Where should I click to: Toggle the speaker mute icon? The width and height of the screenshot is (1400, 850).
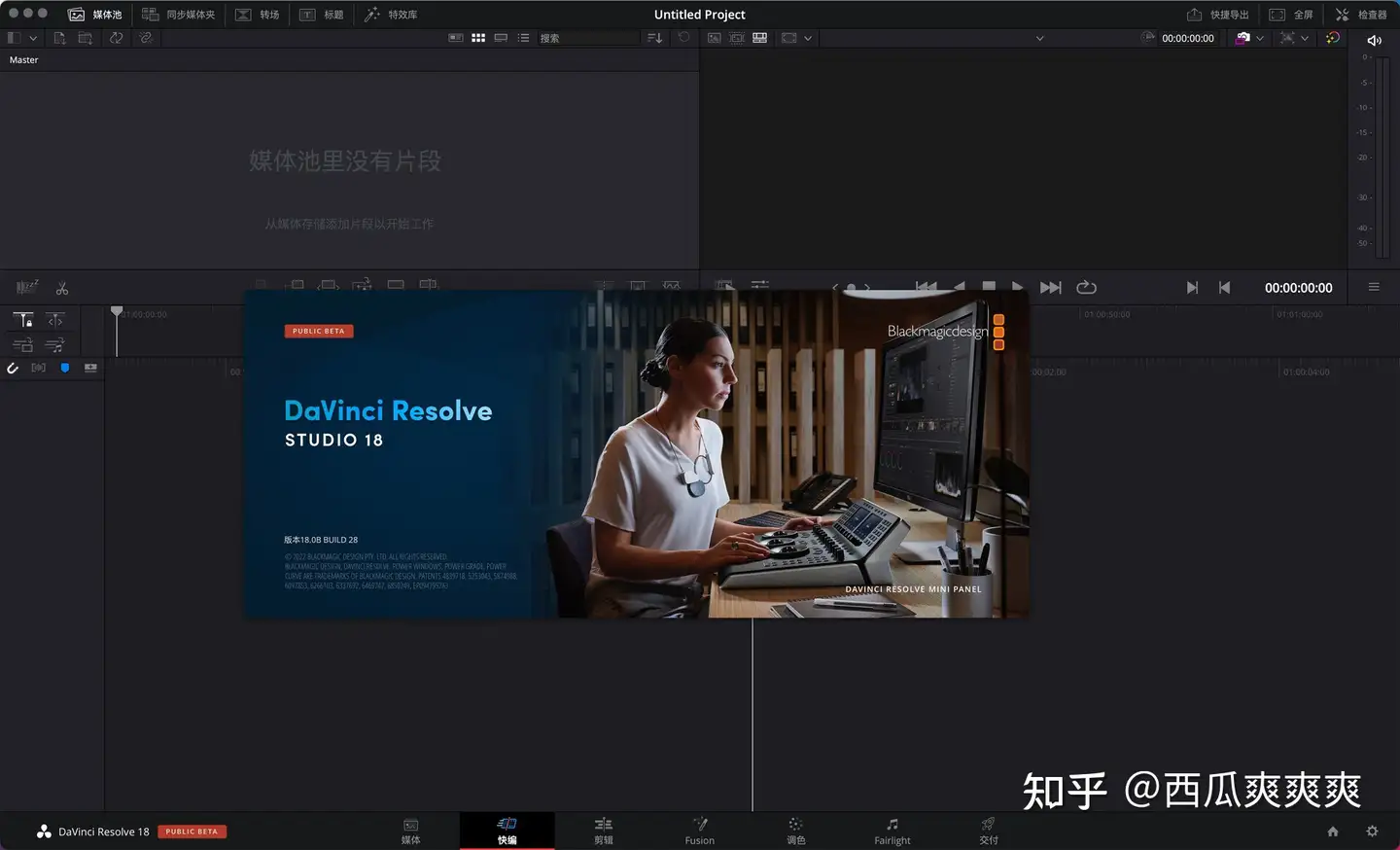[x=1374, y=40]
